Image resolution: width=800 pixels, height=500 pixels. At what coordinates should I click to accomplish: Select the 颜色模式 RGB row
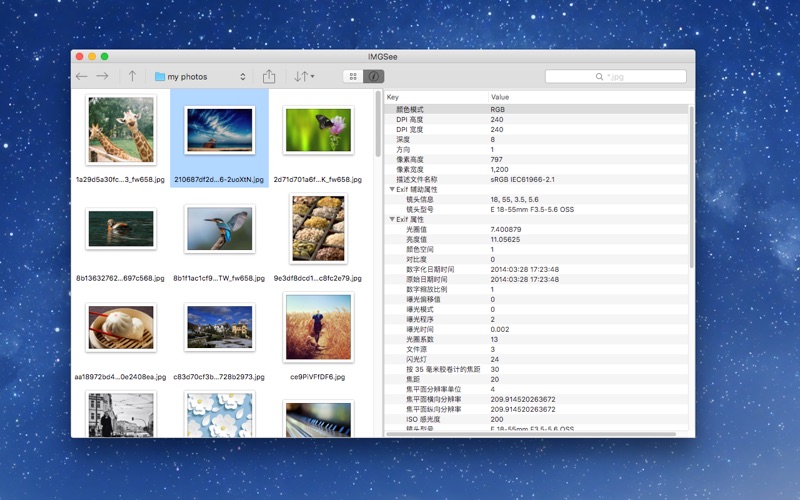[x=537, y=109]
